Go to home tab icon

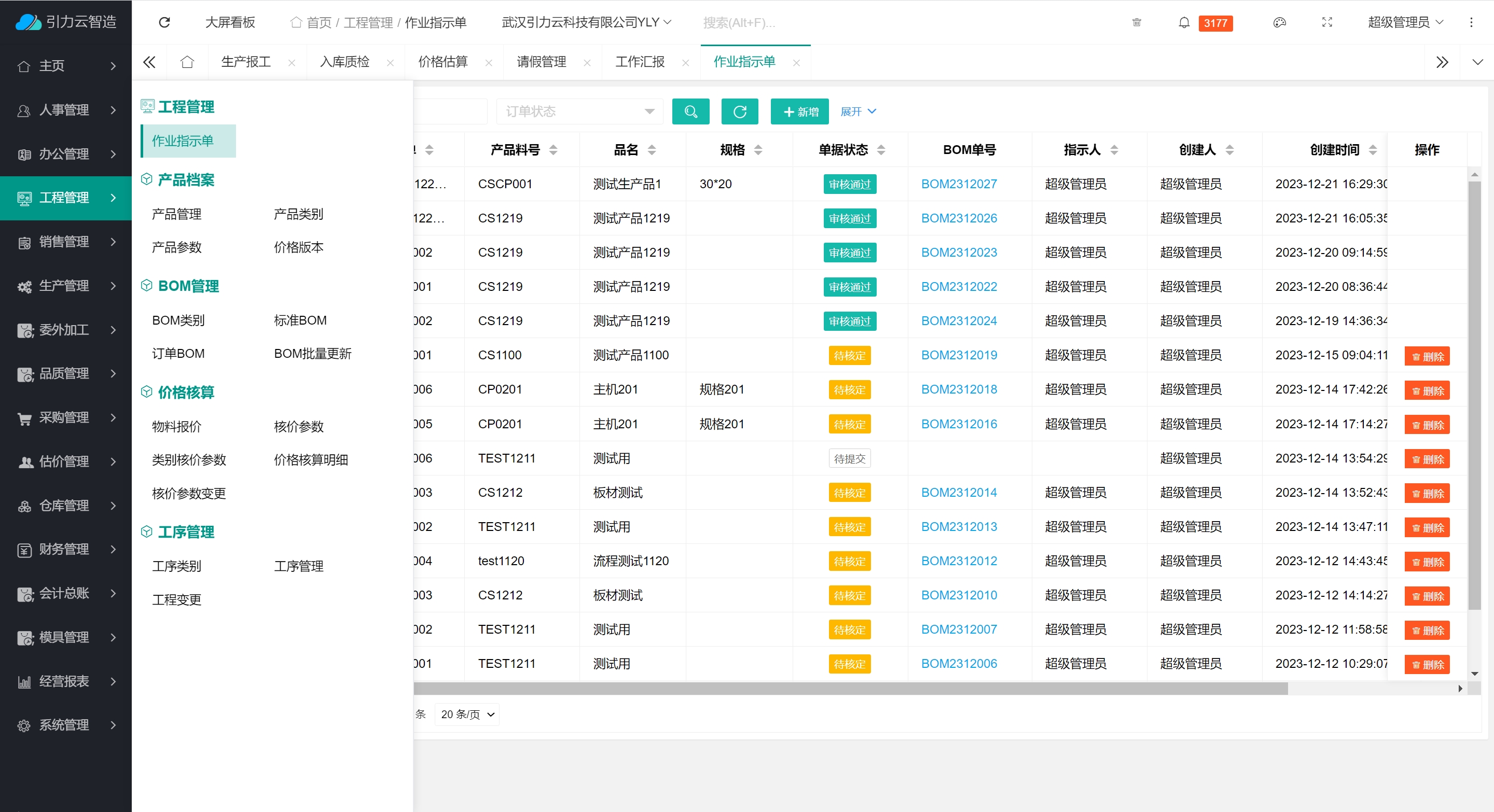(187, 62)
